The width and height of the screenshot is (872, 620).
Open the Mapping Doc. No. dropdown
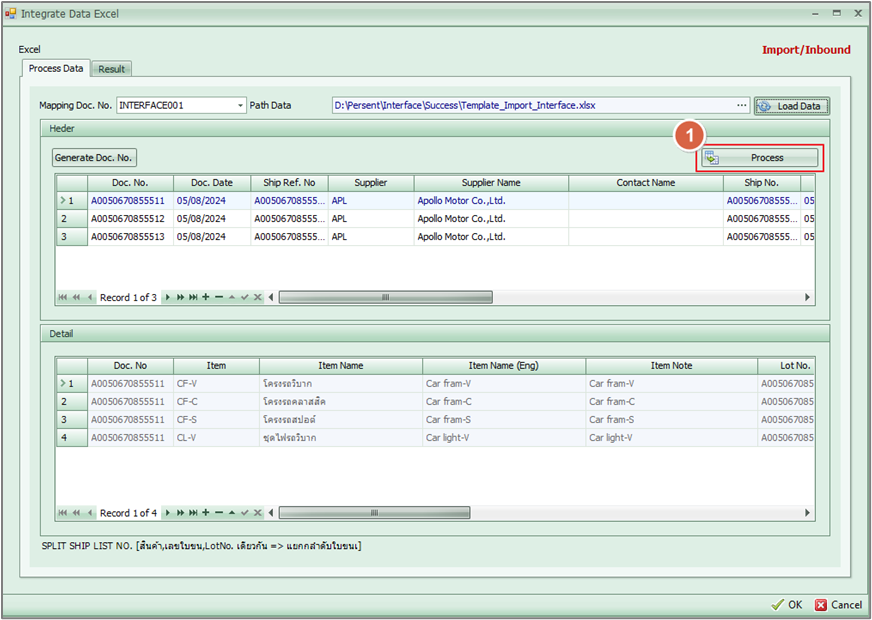241,105
